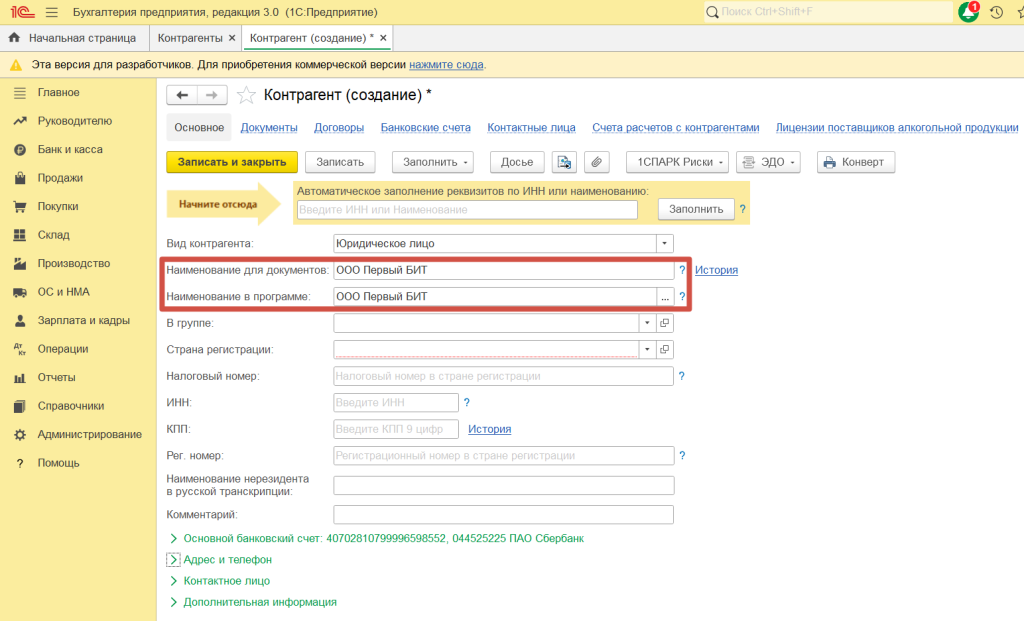This screenshot has height=621, width=1024.
Task: Click into the ИНН input field
Action: pyautogui.click(x=395, y=402)
